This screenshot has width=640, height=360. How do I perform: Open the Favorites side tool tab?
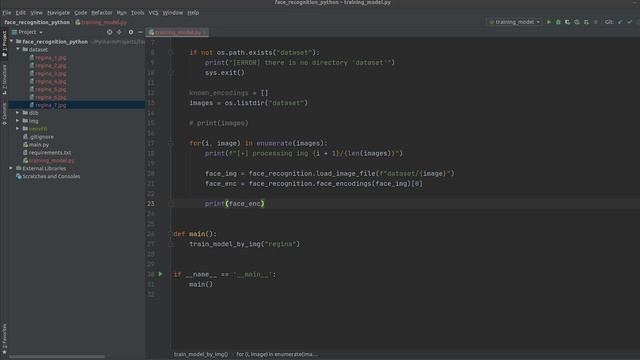tap(4, 339)
